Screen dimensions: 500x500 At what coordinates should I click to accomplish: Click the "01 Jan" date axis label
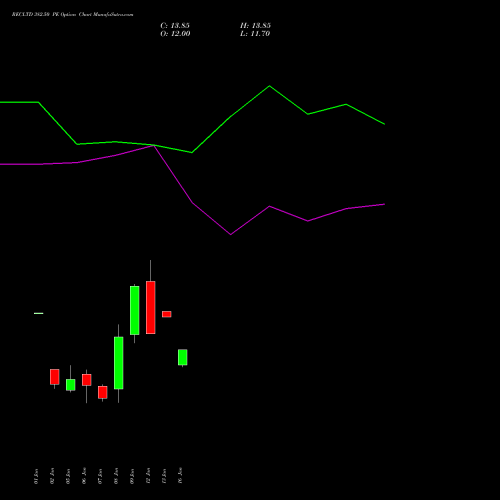[x=36, y=476]
